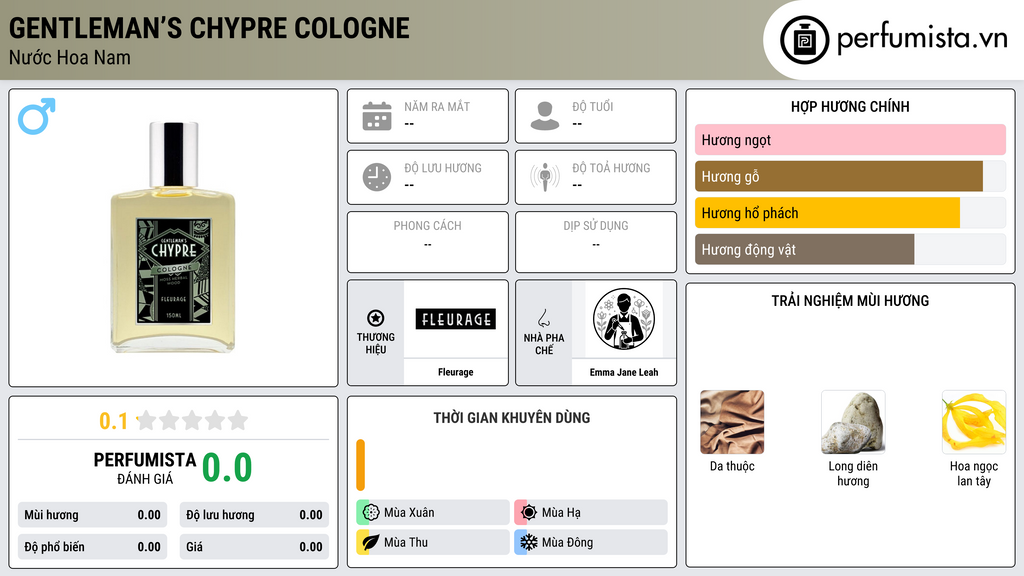Click the Năm ra mắt label
Viewport: 1024px width, 576px height.
tap(437, 106)
